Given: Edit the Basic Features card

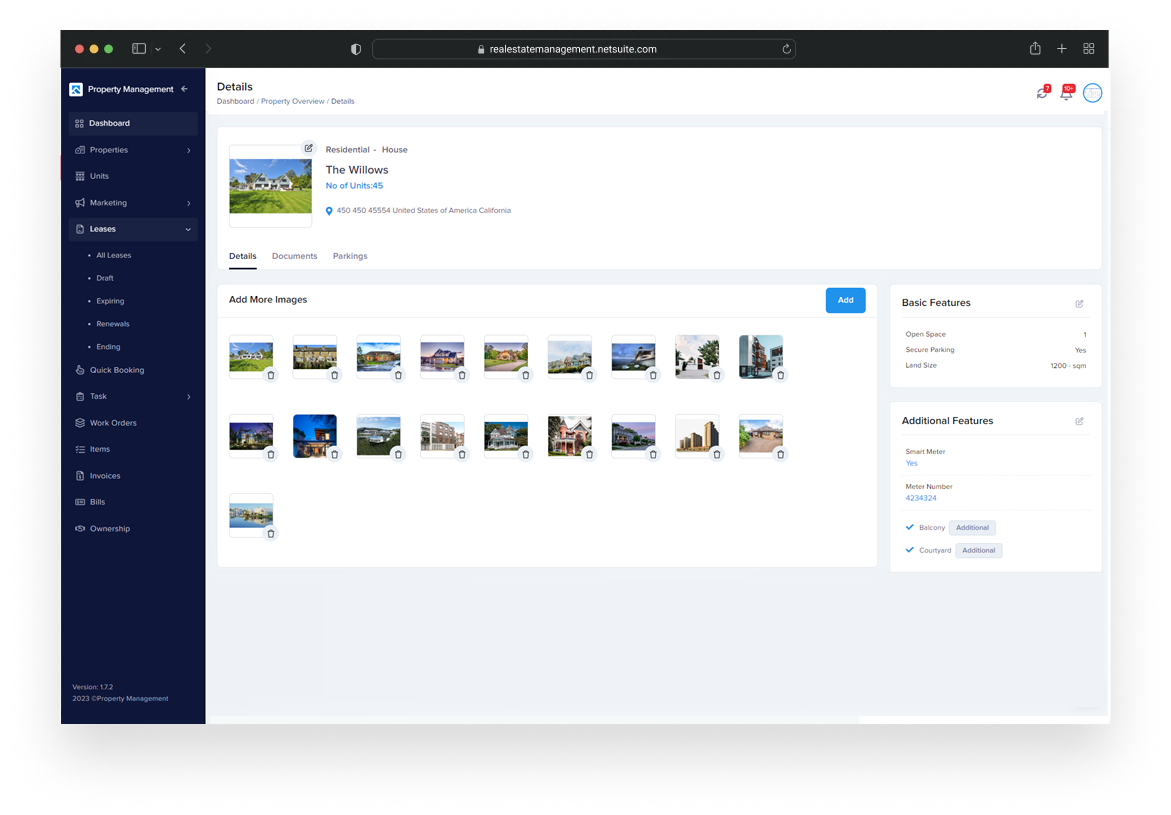Looking at the screenshot, I should coord(1079,304).
